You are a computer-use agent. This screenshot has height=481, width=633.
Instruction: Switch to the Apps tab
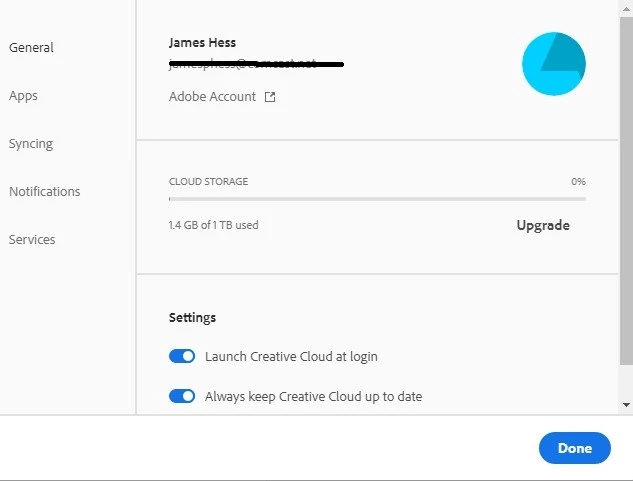point(23,96)
